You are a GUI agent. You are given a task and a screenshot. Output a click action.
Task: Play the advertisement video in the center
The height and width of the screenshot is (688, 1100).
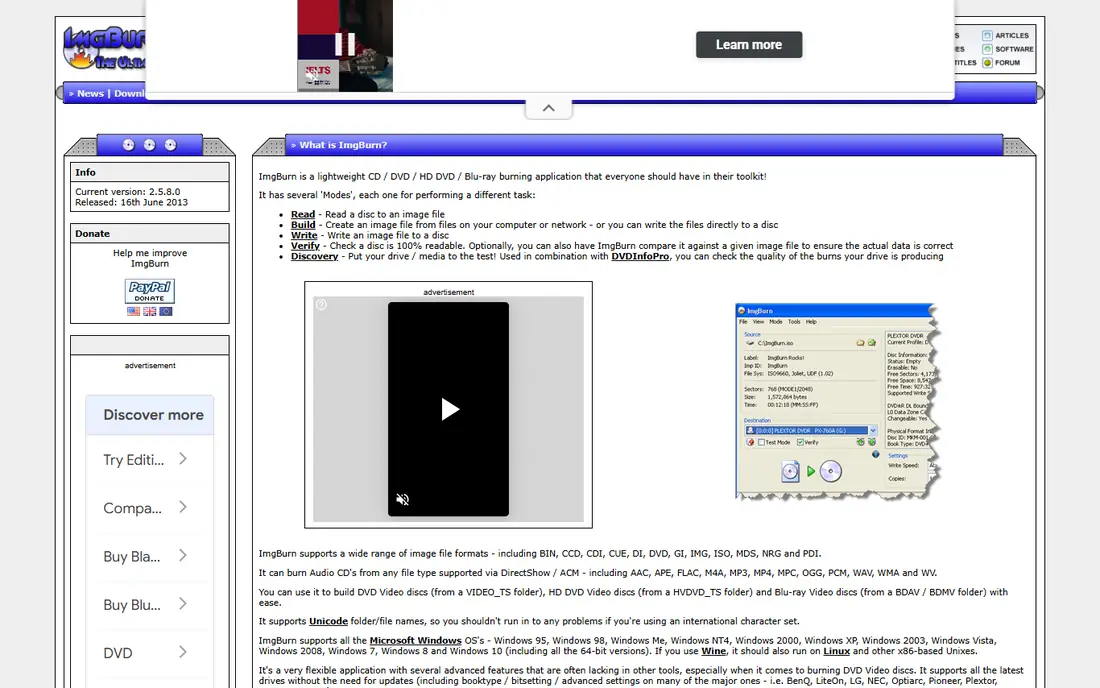pos(449,409)
